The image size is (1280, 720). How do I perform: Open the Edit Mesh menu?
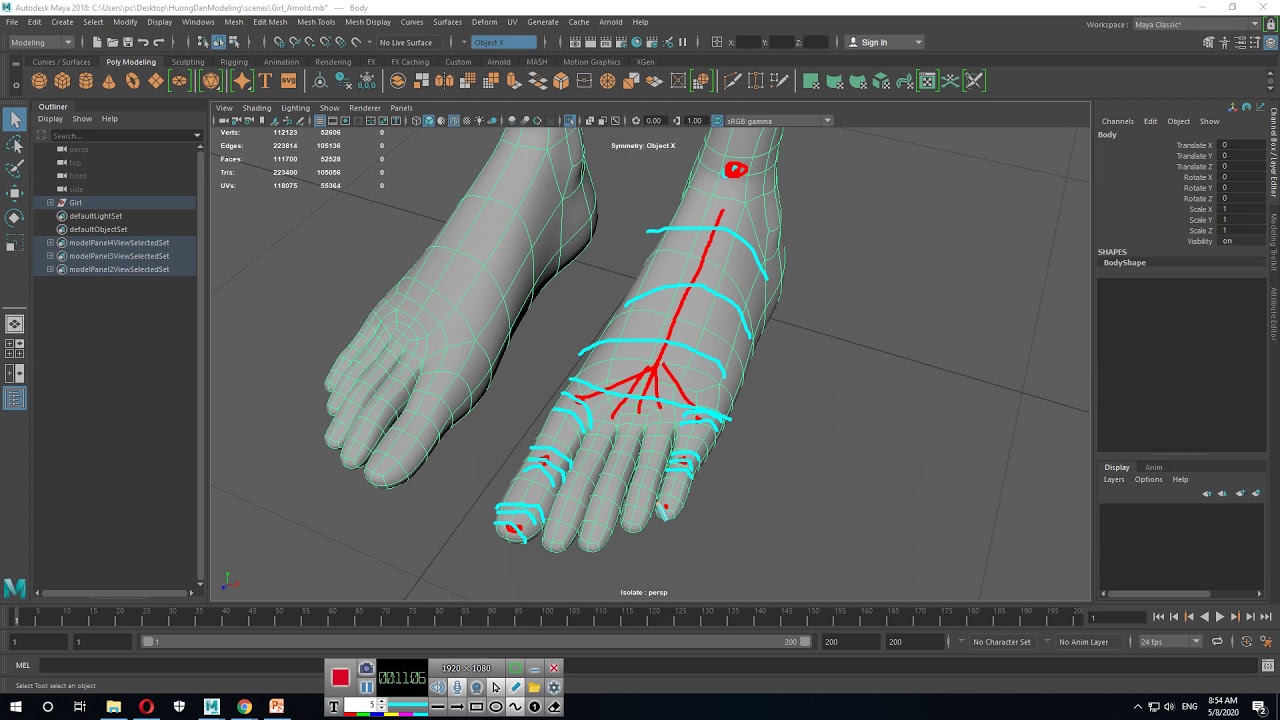[270, 22]
